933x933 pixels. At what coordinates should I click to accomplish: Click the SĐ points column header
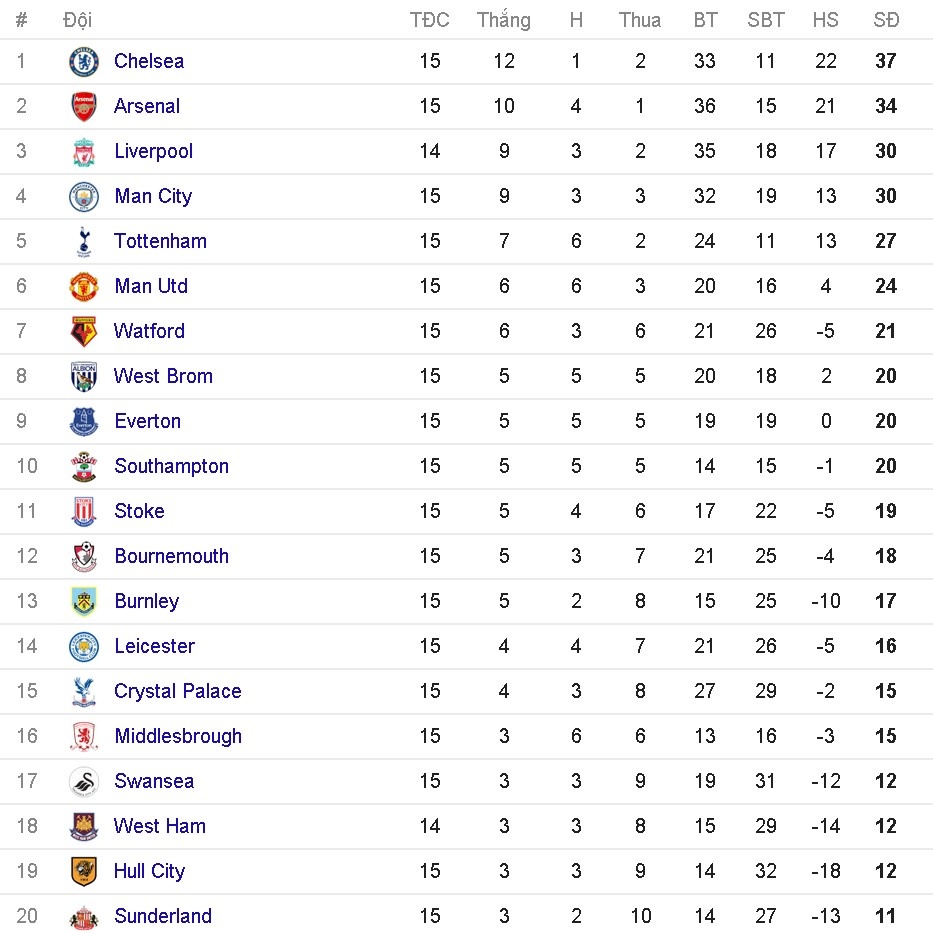[x=886, y=20]
